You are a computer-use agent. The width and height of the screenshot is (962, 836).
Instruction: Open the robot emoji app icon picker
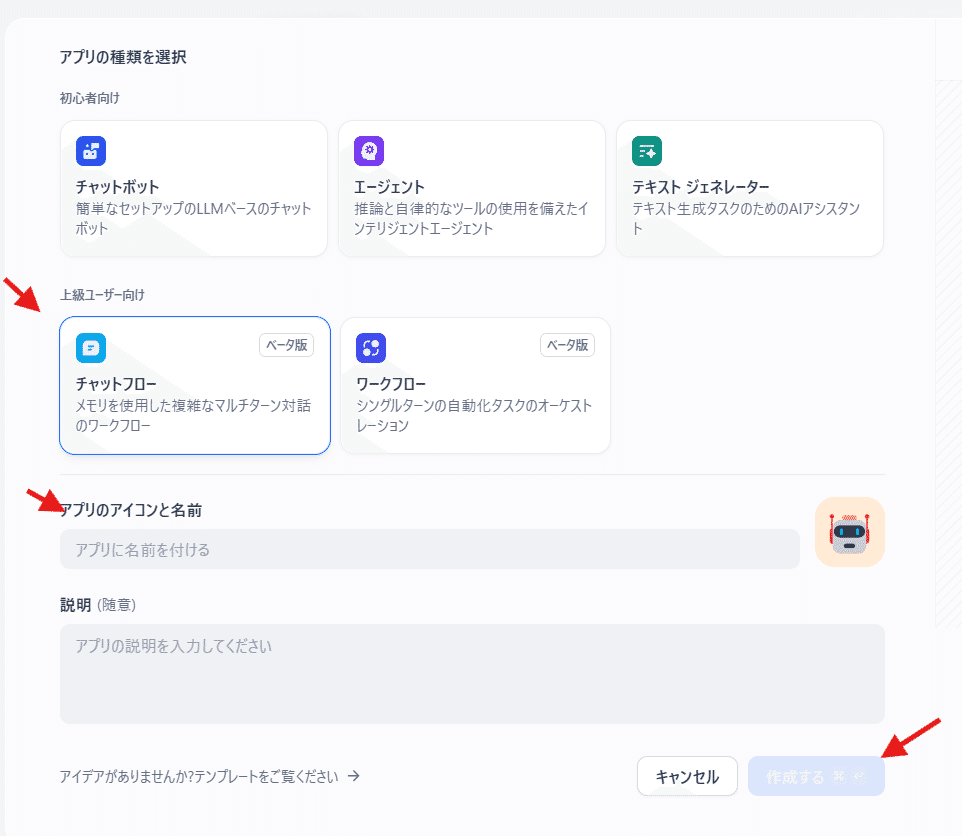(x=849, y=532)
